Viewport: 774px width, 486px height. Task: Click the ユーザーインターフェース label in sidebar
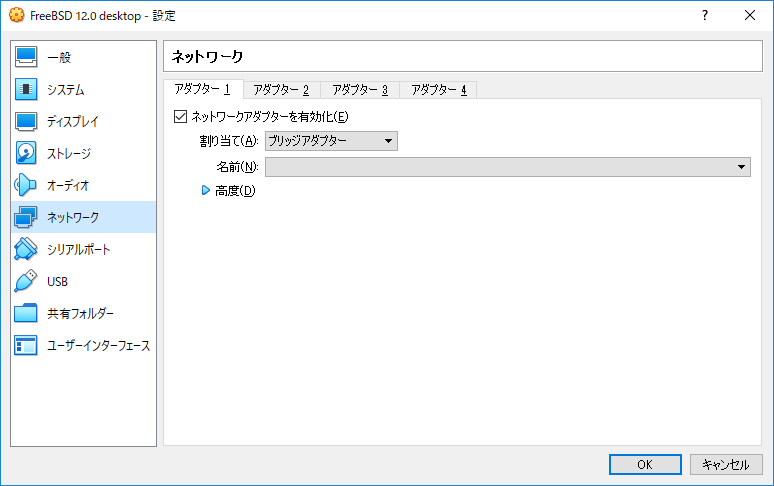(99, 346)
